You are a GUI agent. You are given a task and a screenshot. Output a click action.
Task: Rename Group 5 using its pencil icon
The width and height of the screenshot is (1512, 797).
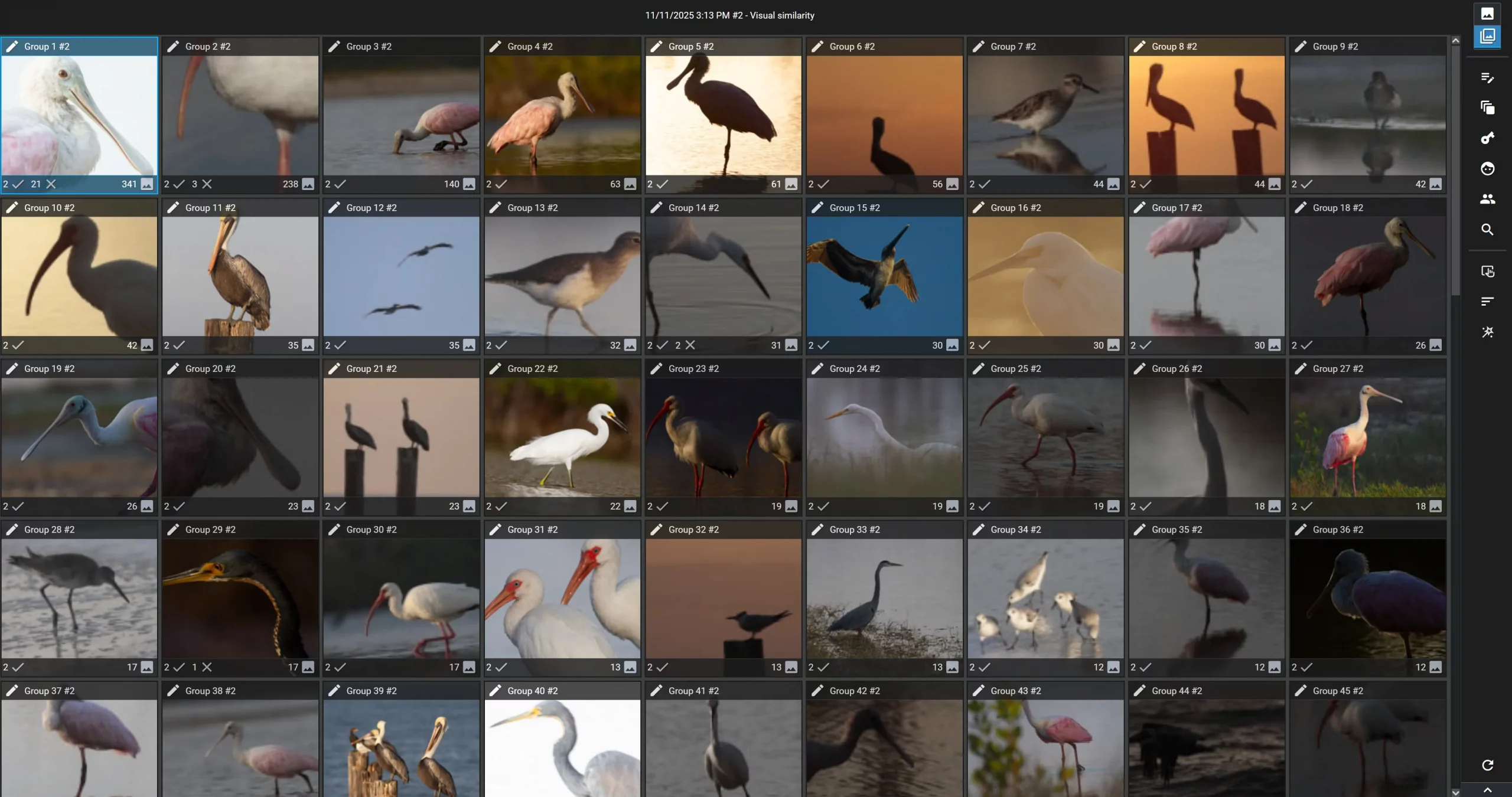[x=656, y=46]
